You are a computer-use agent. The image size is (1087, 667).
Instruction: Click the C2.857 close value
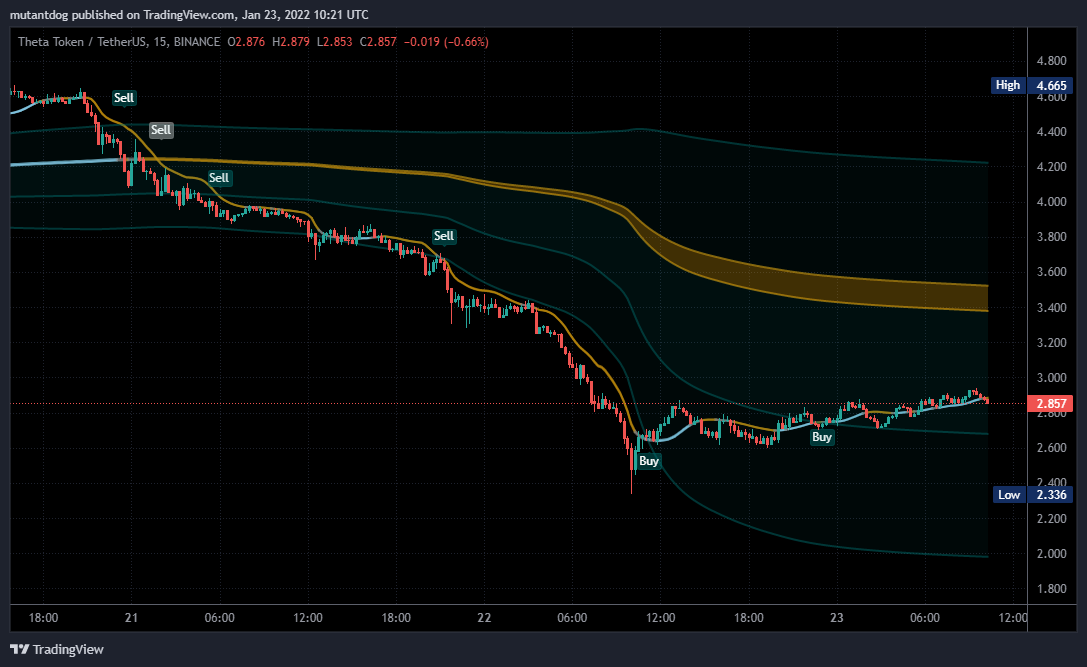click(378, 42)
